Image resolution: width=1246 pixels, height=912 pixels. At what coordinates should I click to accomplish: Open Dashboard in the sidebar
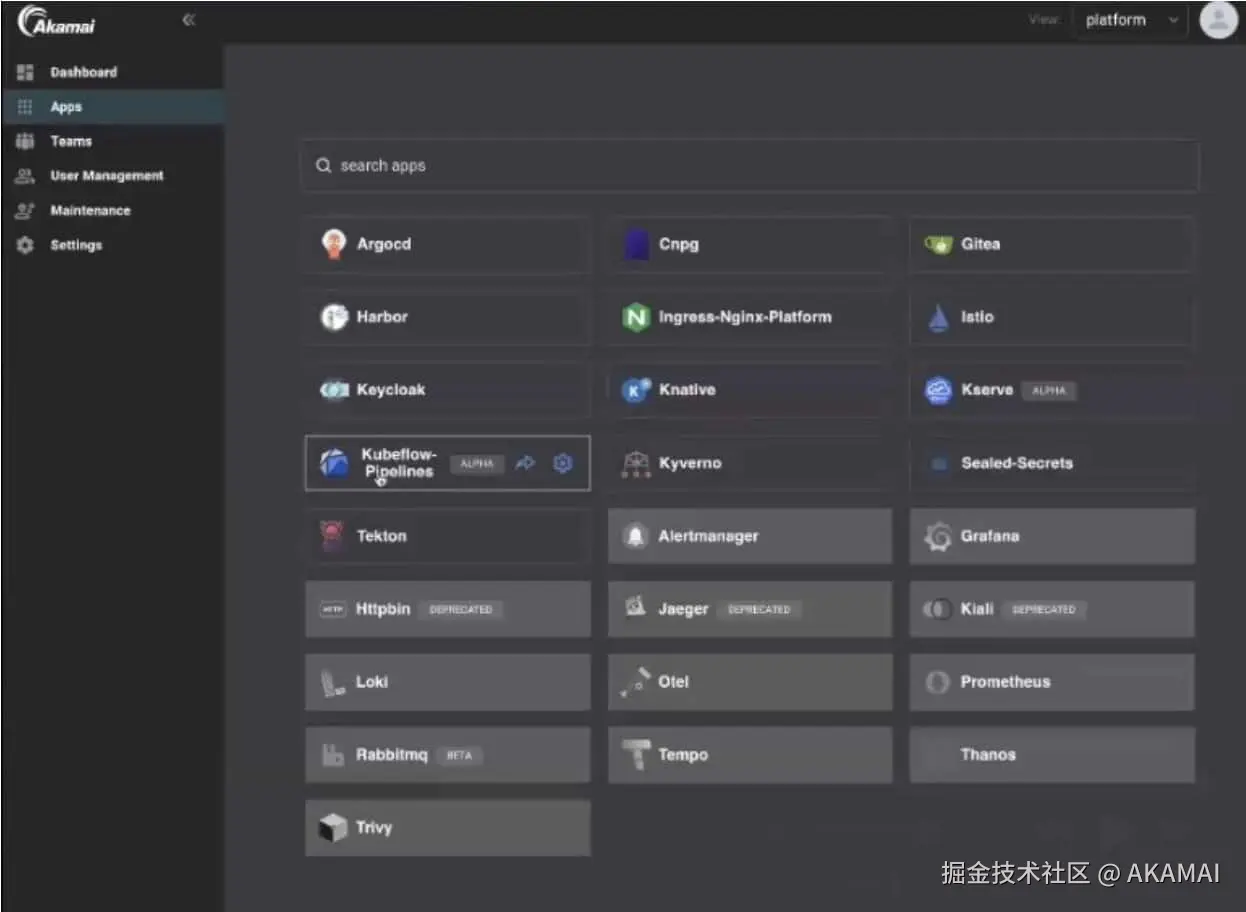click(x=112, y=72)
